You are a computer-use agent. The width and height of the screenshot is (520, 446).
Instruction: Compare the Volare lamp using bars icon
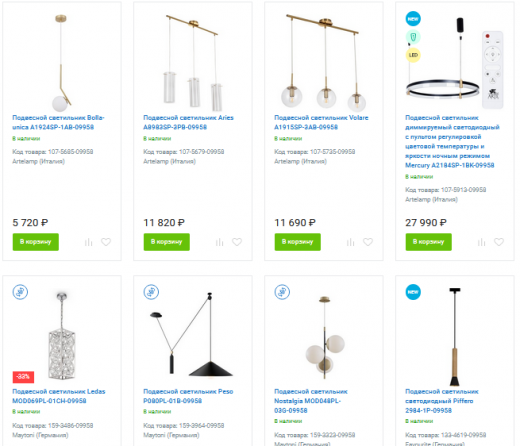click(x=350, y=242)
